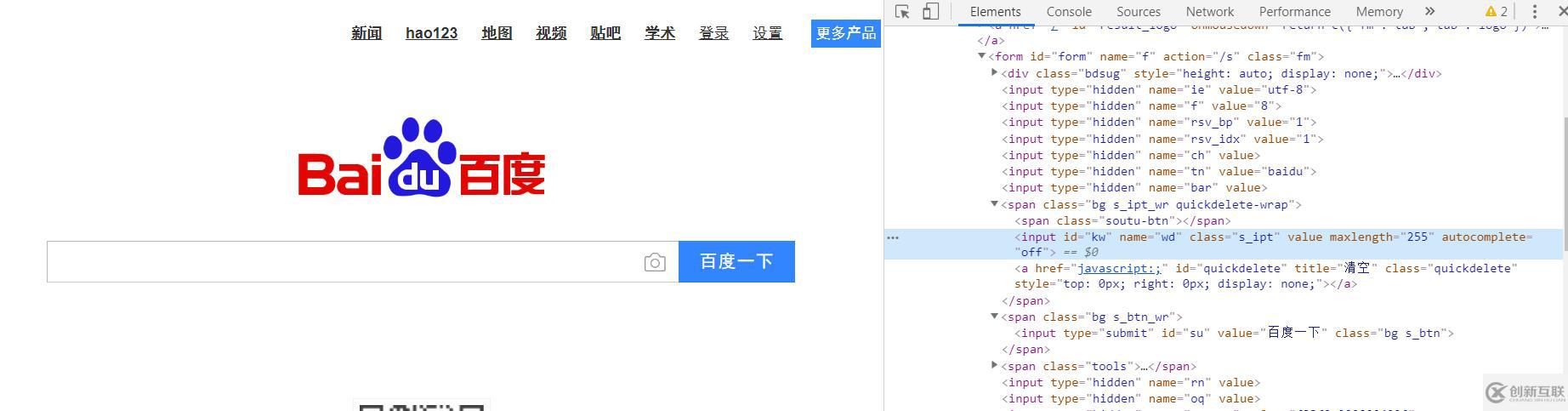Open the Sources tab
Screen dimensions: 1568x411
tap(1139, 12)
